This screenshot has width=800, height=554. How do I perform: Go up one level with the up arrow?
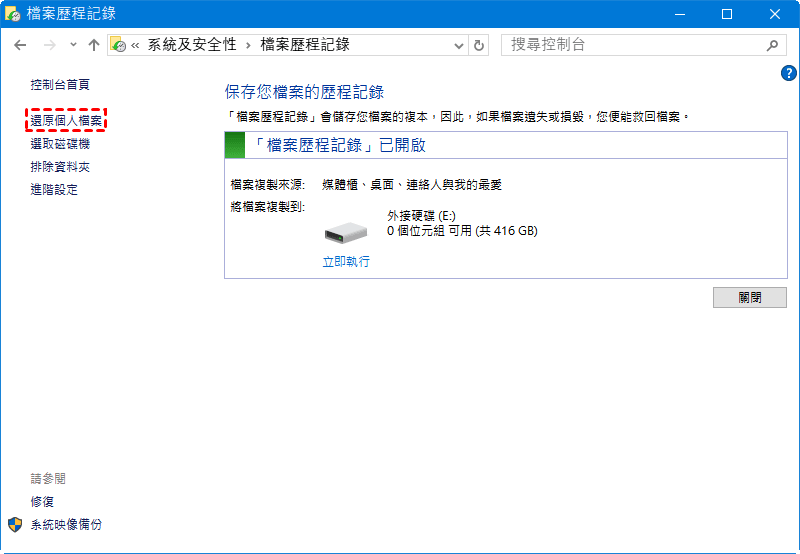point(93,45)
